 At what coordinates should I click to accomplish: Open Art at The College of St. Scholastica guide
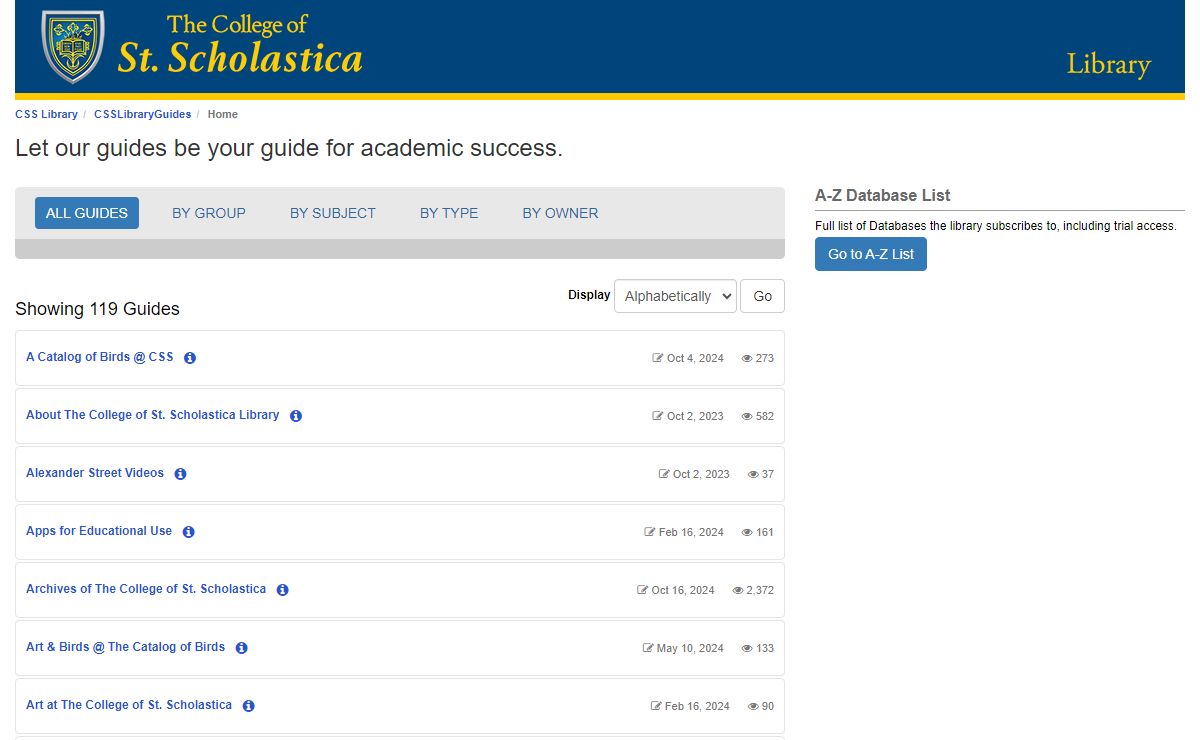click(x=129, y=705)
